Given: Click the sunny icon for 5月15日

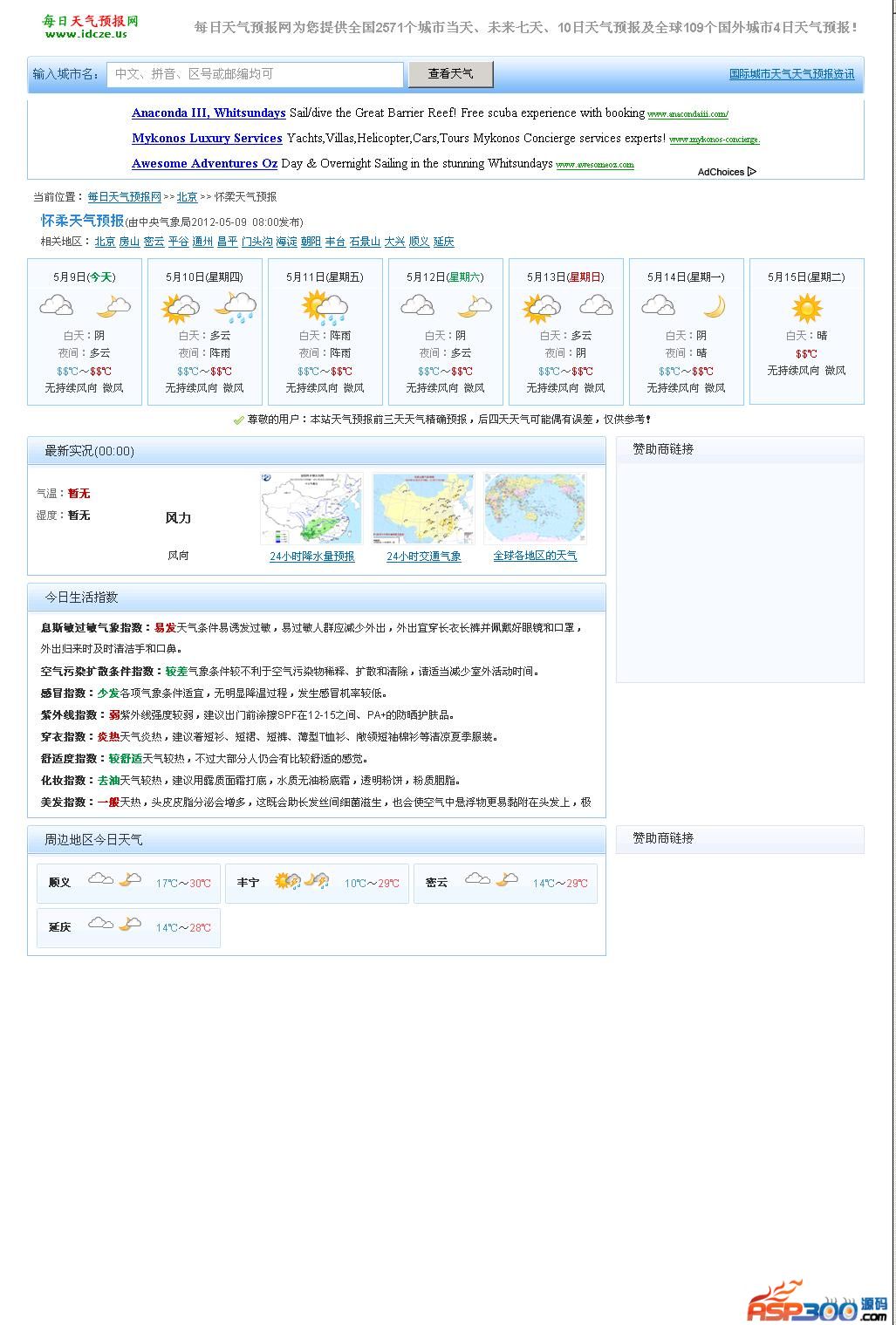Looking at the screenshot, I should [x=807, y=309].
